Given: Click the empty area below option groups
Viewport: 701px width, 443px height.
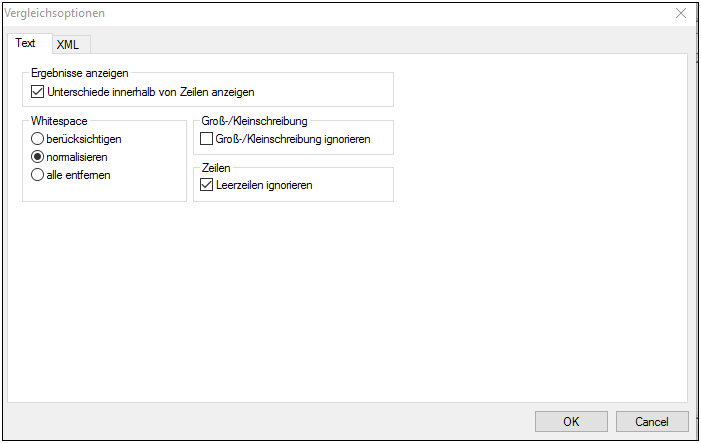Looking at the screenshot, I should 350,300.
